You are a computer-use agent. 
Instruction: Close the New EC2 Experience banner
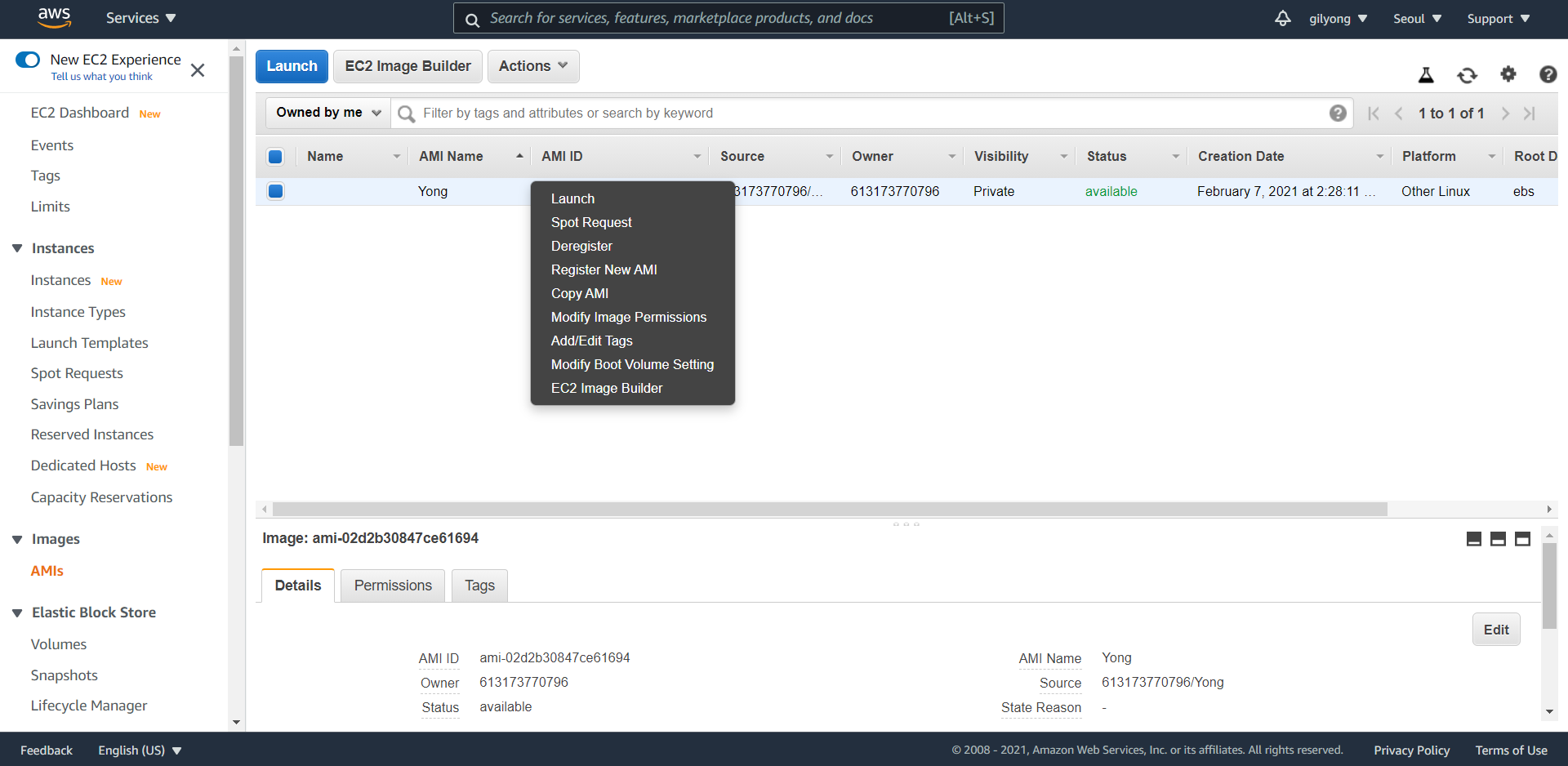[198, 70]
